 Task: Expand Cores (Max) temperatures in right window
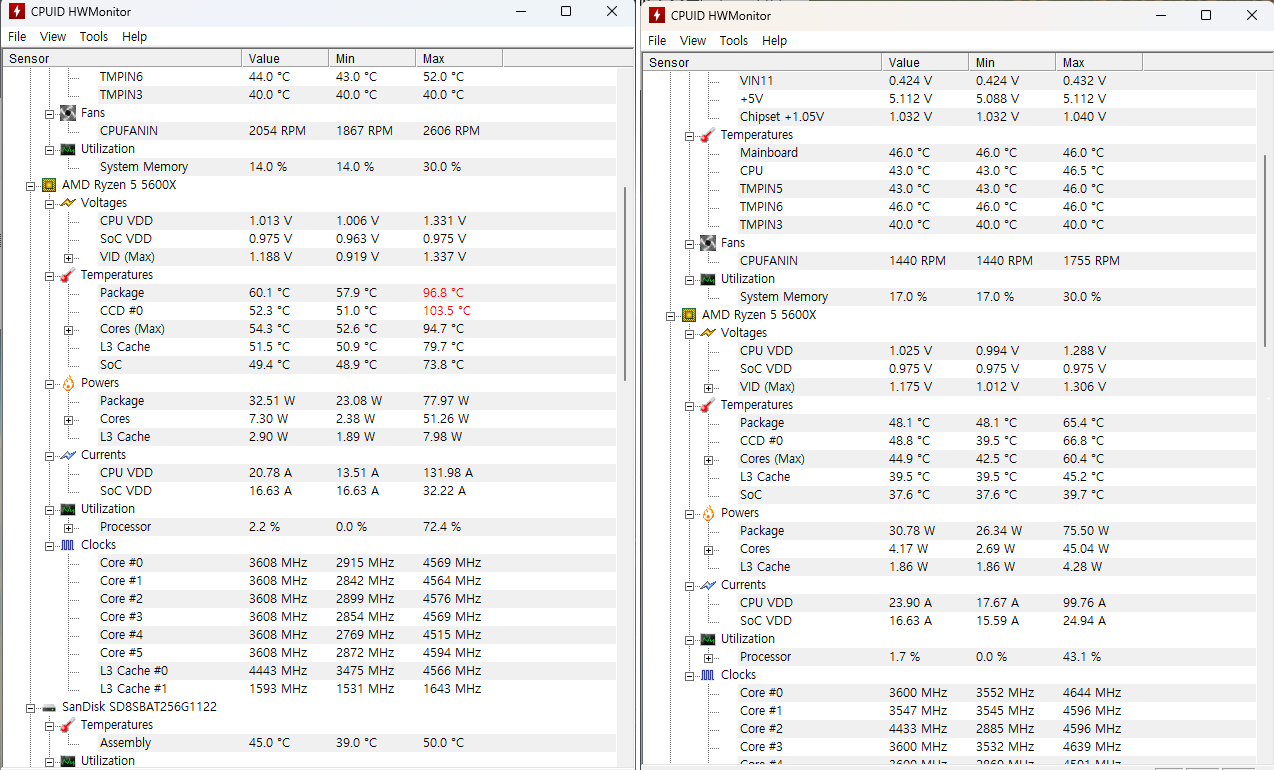point(708,459)
